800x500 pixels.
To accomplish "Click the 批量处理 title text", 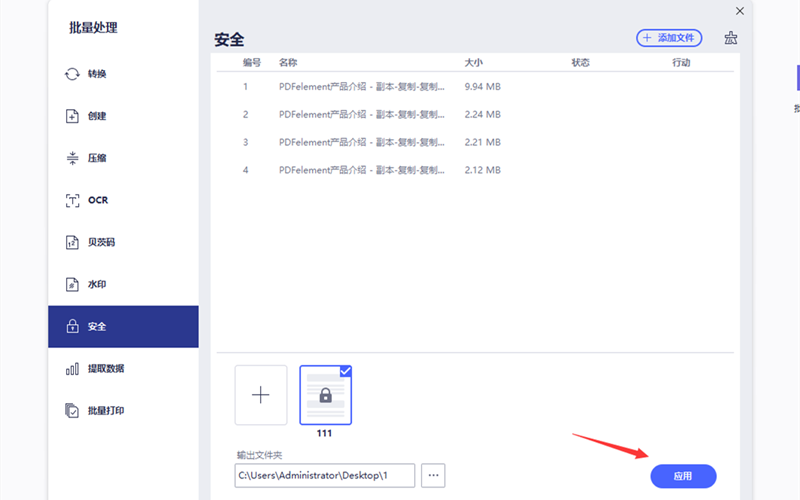I will tap(93, 28).
